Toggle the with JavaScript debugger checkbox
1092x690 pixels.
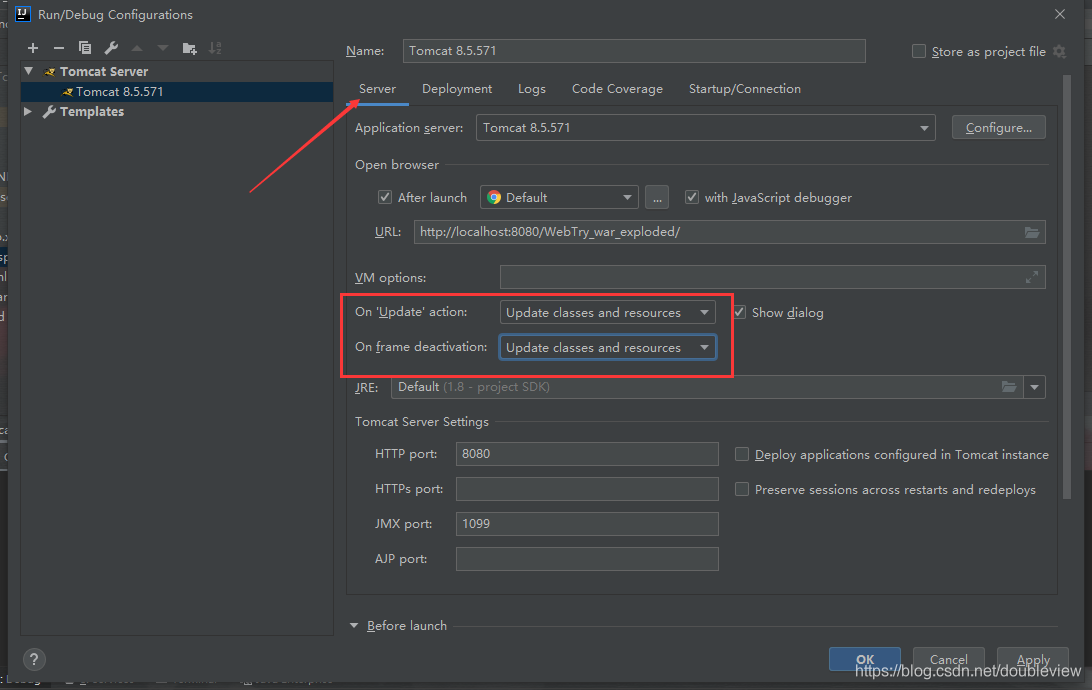(692, 198)
